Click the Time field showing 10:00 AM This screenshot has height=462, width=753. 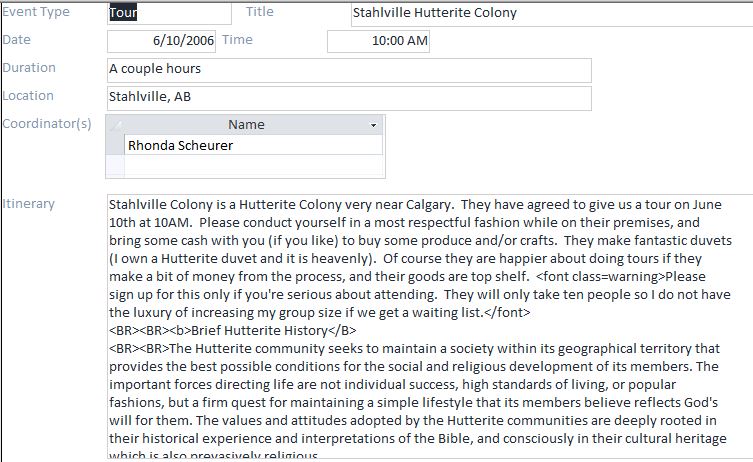tap(378, 41)
